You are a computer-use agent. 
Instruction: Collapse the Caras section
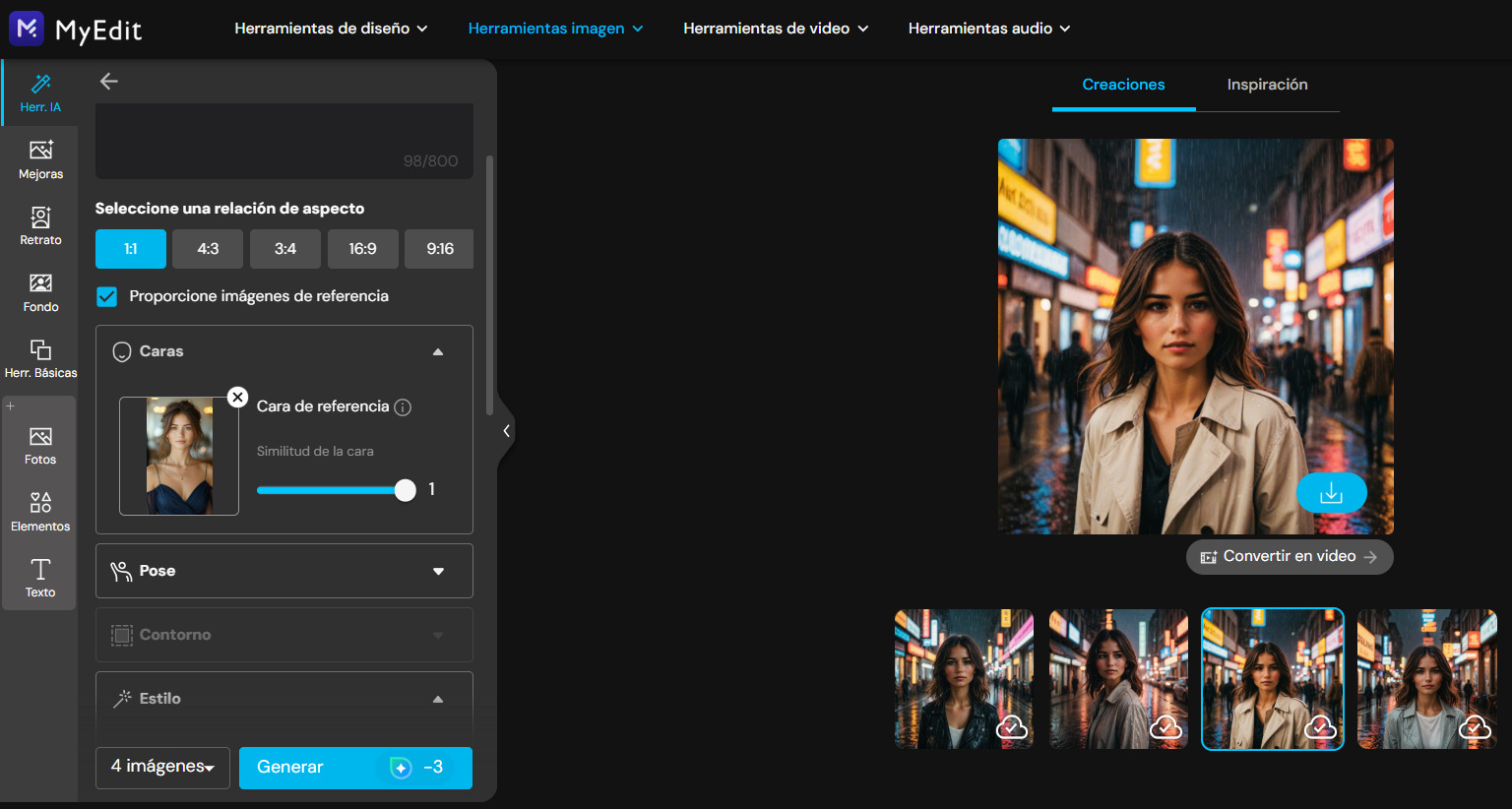point(438,351)
